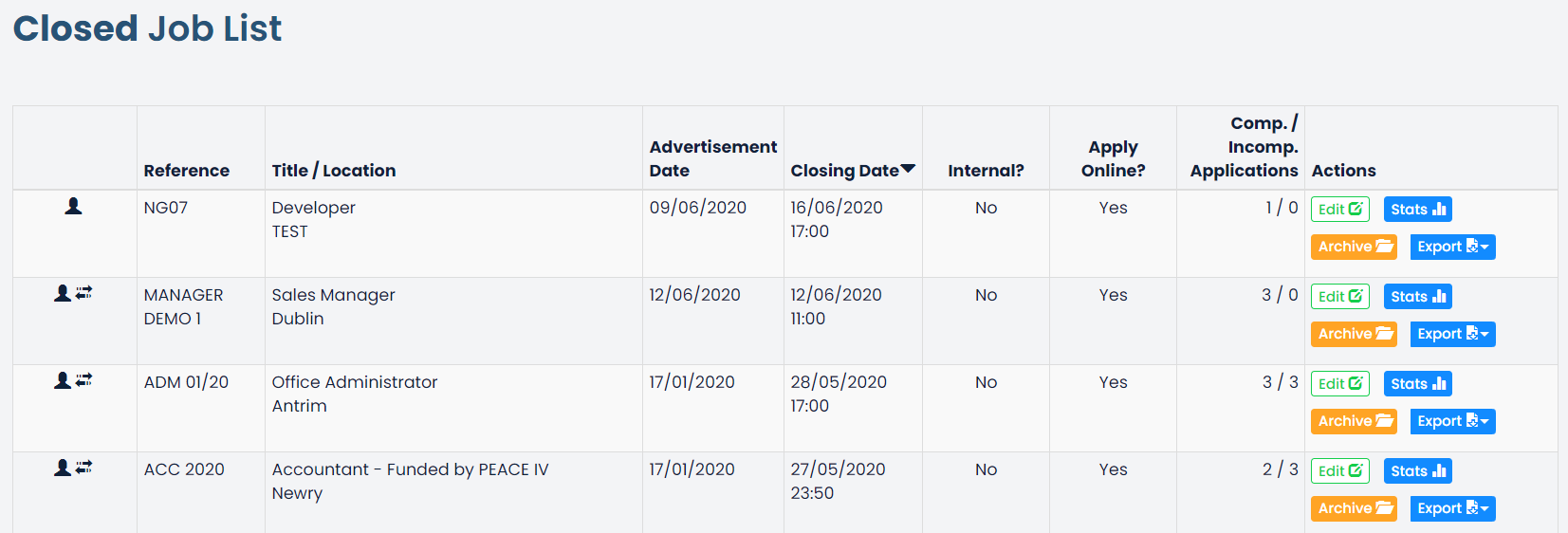View Stats for ADM 01/20

[1418, 384]
